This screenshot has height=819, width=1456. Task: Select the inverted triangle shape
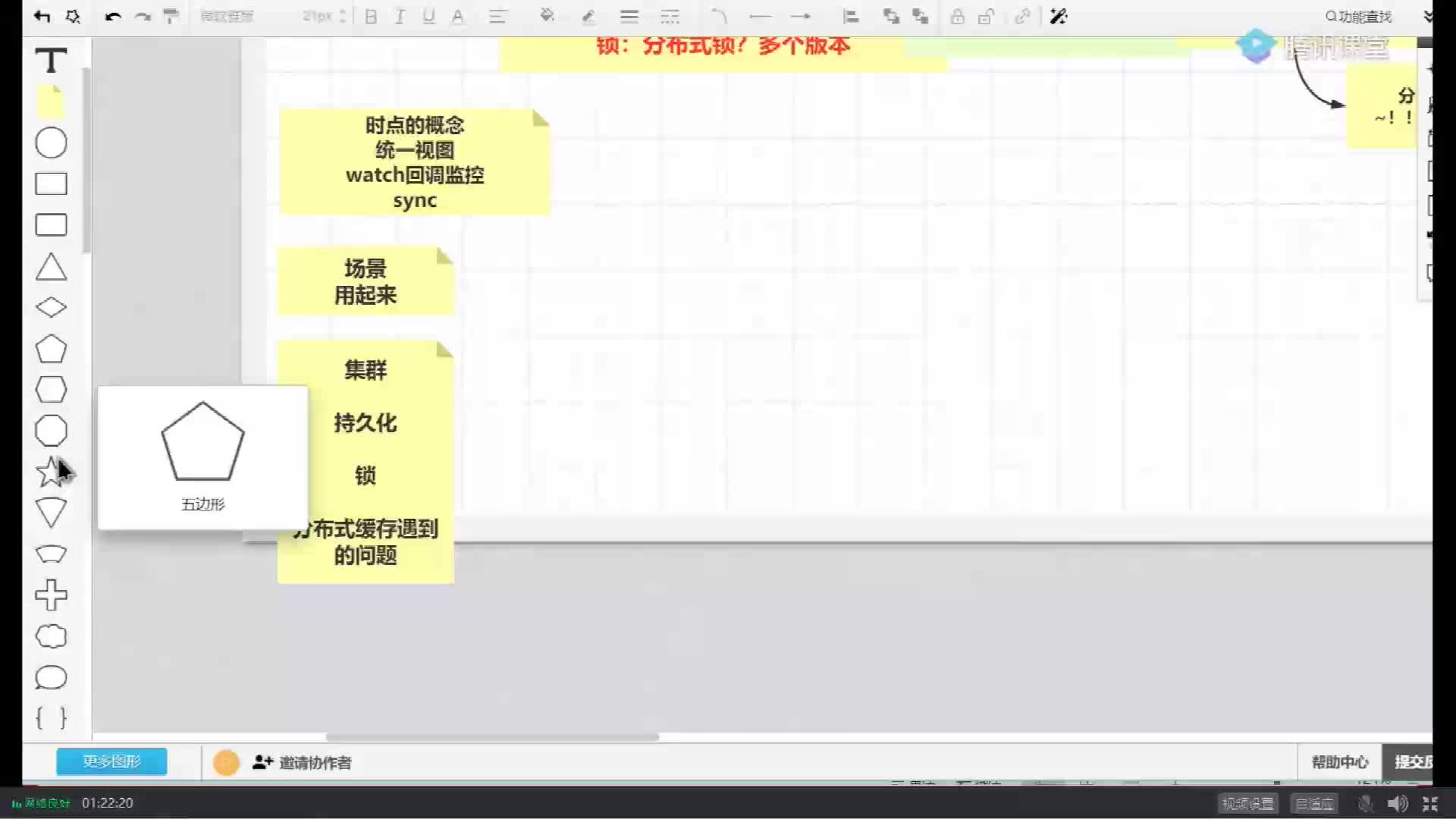[51, 513]
